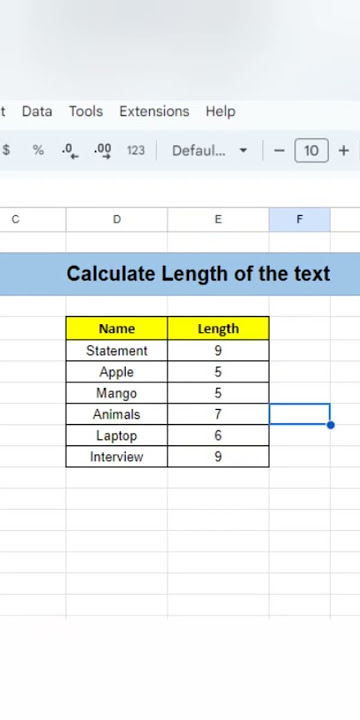Click the font dropdown arrow
The height and width of the screenshot is (720, 360).
coord(243,150)
